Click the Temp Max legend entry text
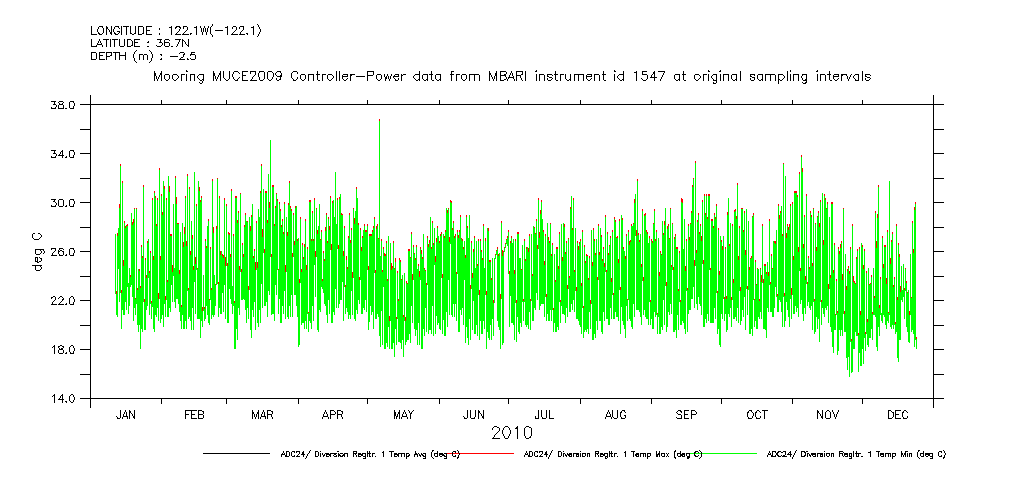The width and height of the screenshot is (1009, 504). [612, 454]
